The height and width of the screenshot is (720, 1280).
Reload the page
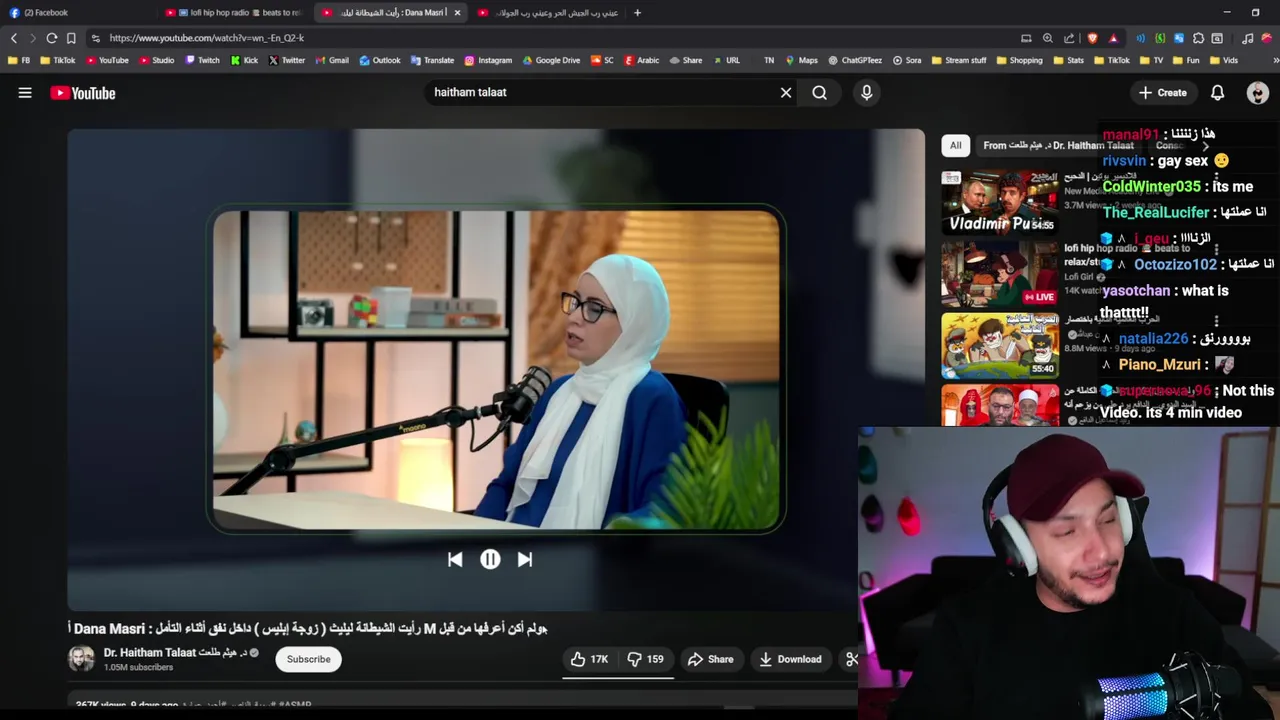coord(52,38)
